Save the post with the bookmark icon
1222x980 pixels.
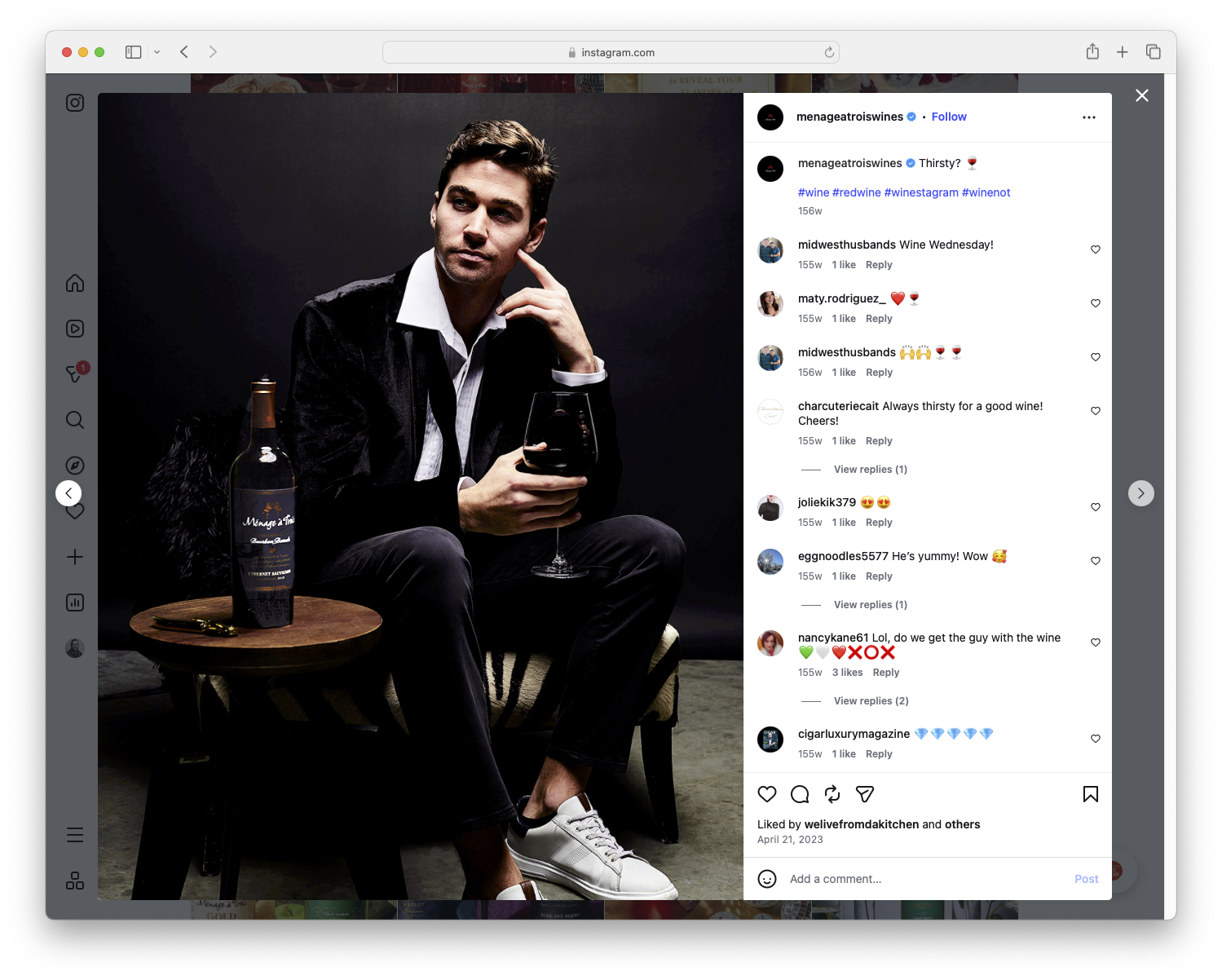click(x=1090, y=793)
